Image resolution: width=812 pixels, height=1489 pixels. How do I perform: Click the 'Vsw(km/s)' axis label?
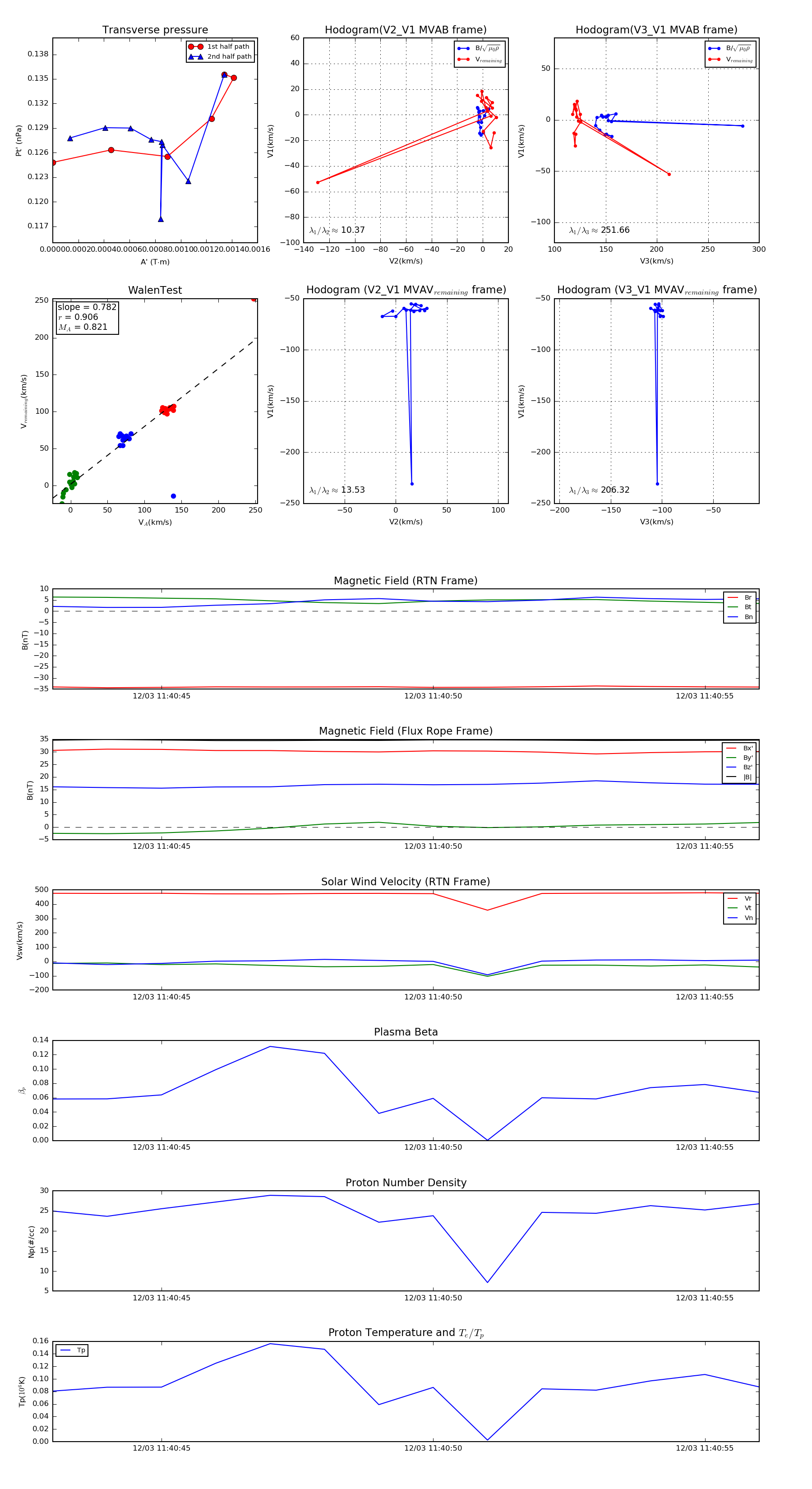point(20,940)
